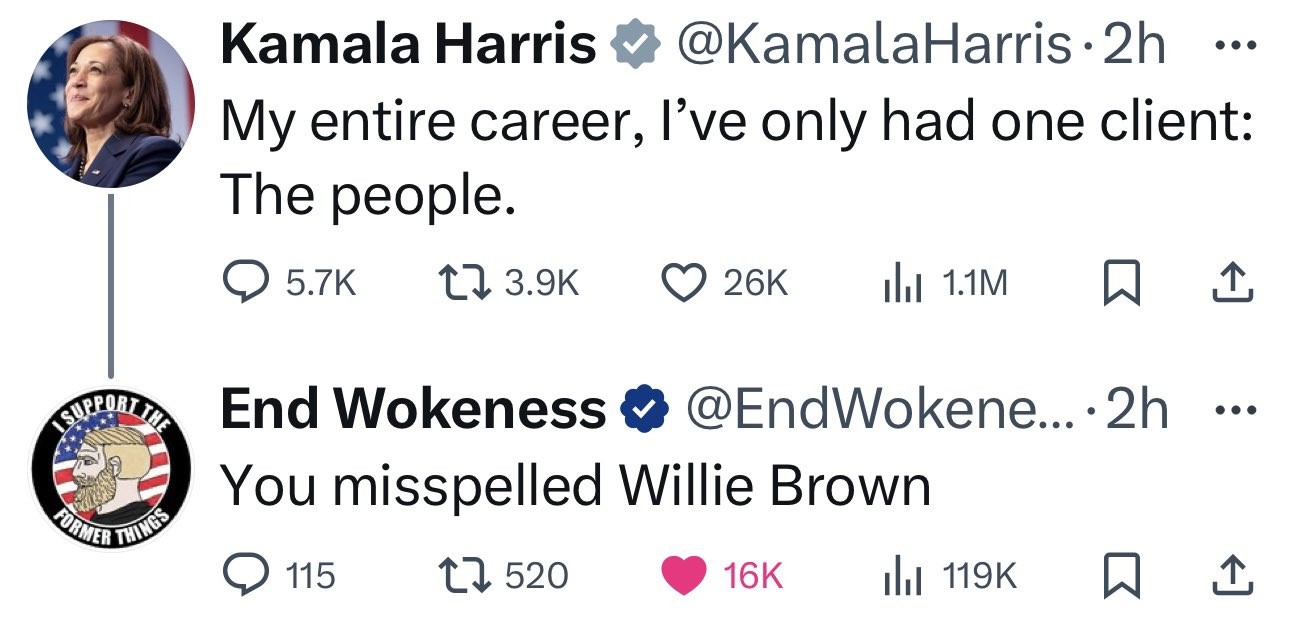Screen dimensions: 1290x632
Task: Share the Kamala Harris tweet
Action: click(x=1232, y=284)
